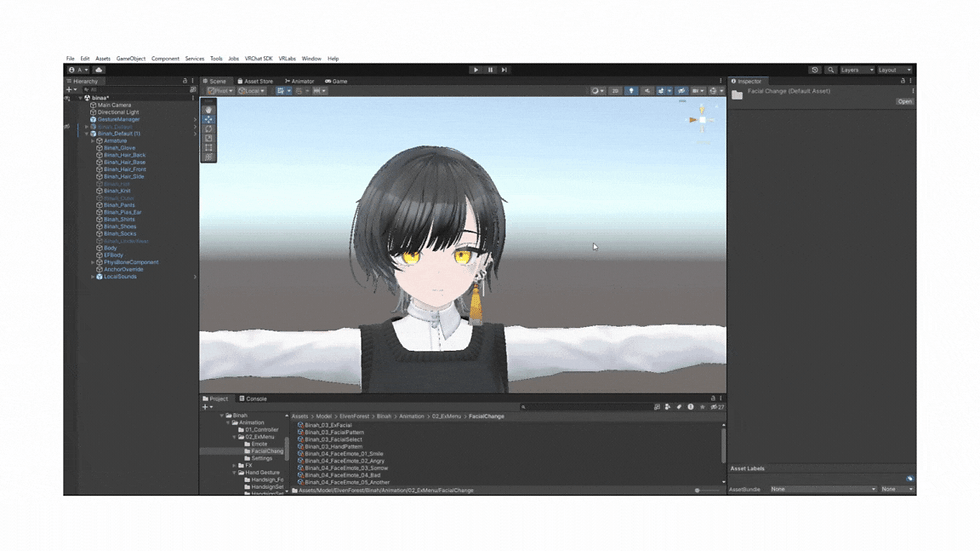980x551 pixels.
Task: Lock the Inspector panel
Action: point(902,81)
